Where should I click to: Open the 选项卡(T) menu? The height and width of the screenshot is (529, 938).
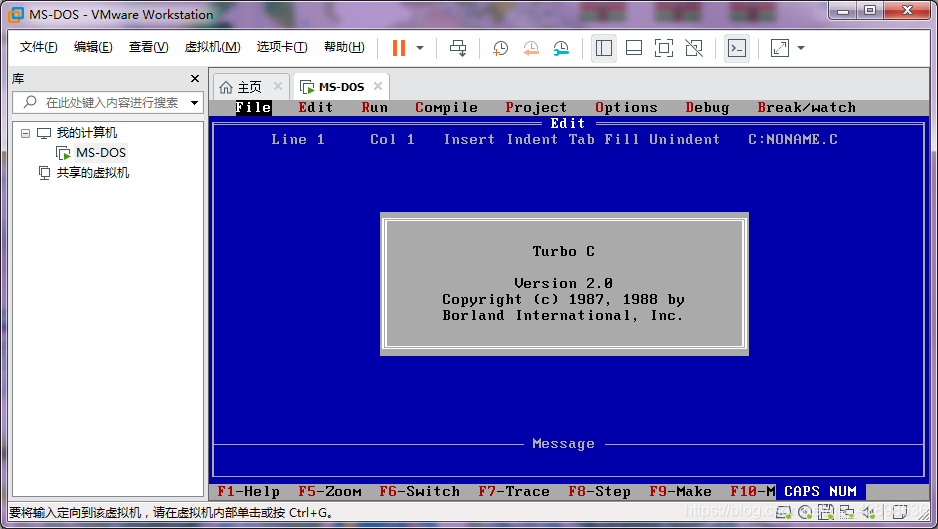282,47
